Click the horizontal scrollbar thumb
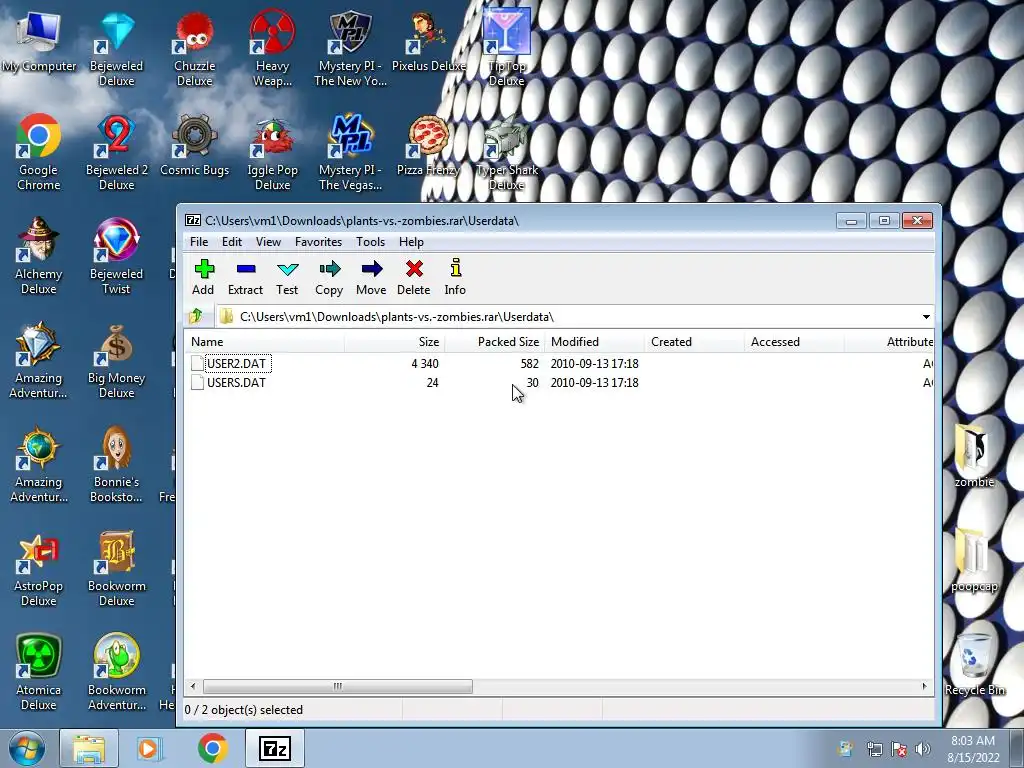 tap(338, 686)
